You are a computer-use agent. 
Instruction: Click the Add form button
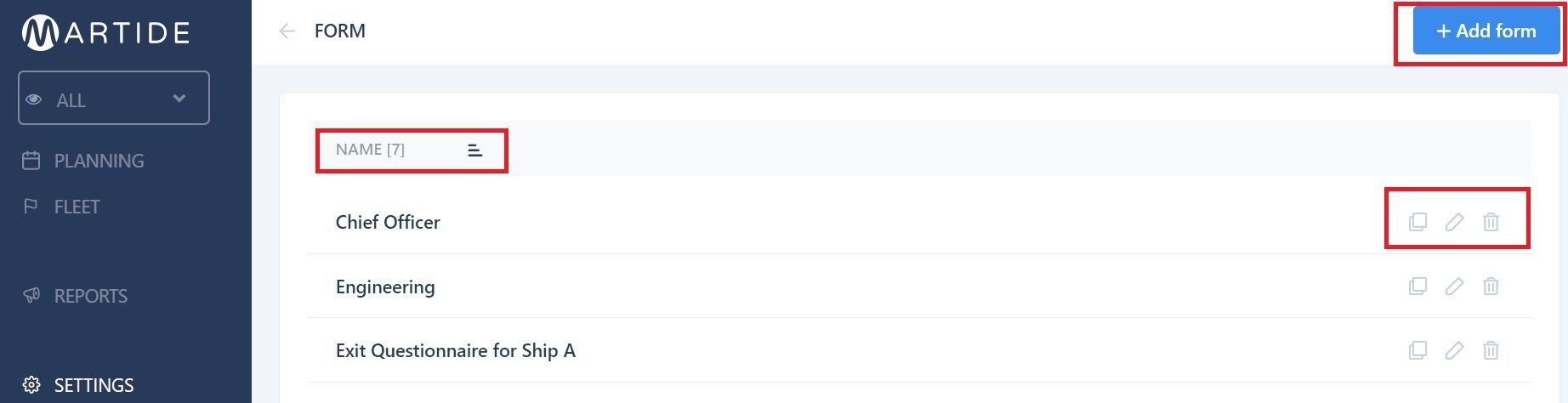[x=1486, y=31]
